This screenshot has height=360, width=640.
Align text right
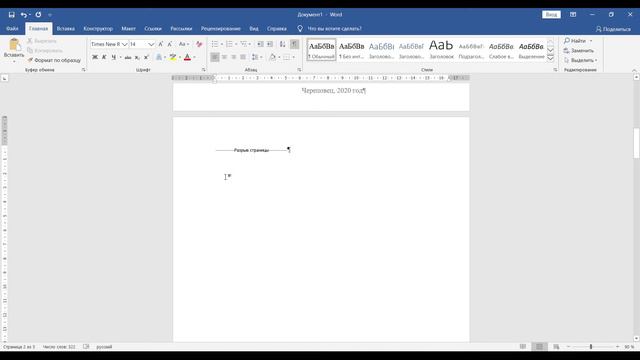point(233,57)
